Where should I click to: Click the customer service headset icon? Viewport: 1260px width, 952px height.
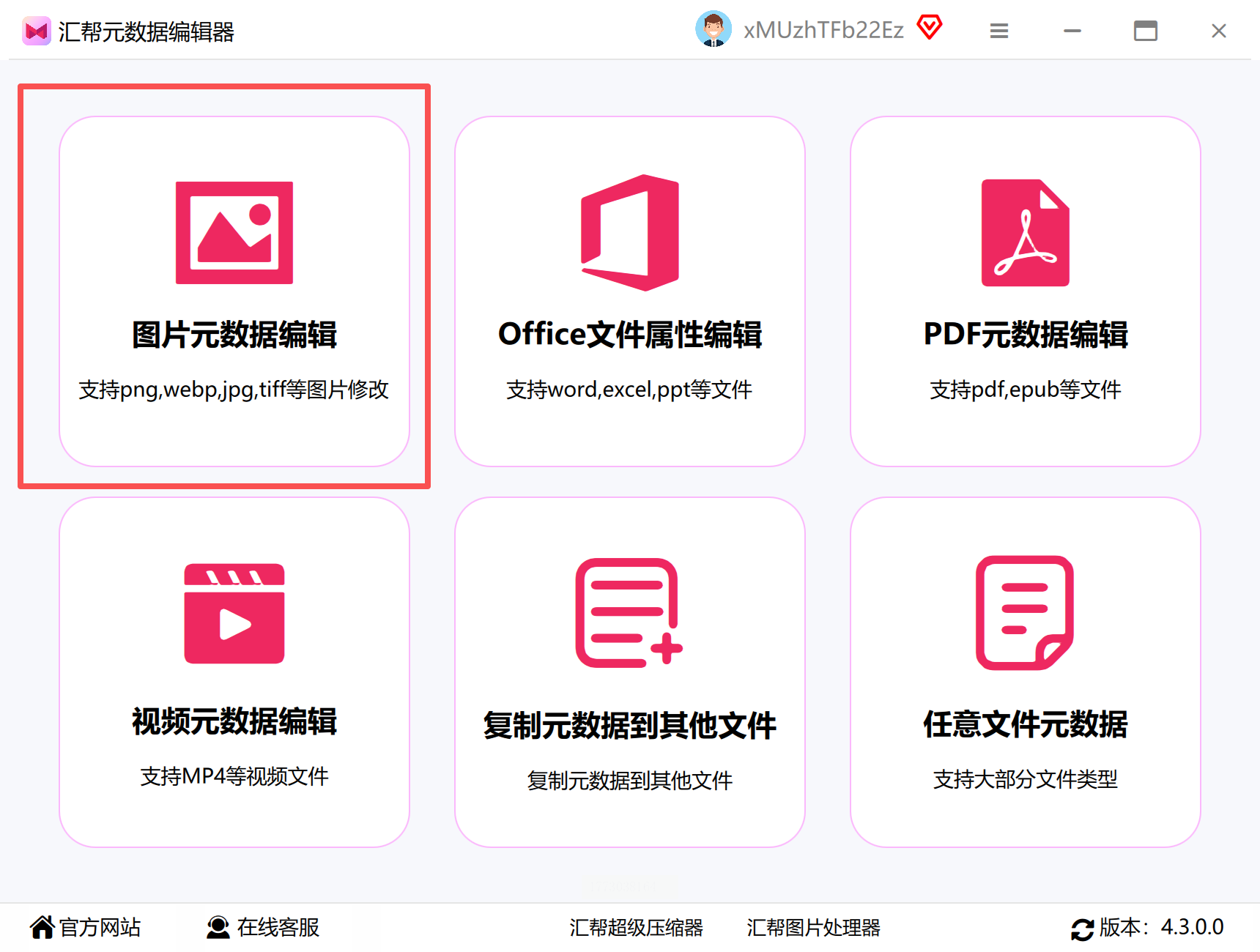click(218, 927)
